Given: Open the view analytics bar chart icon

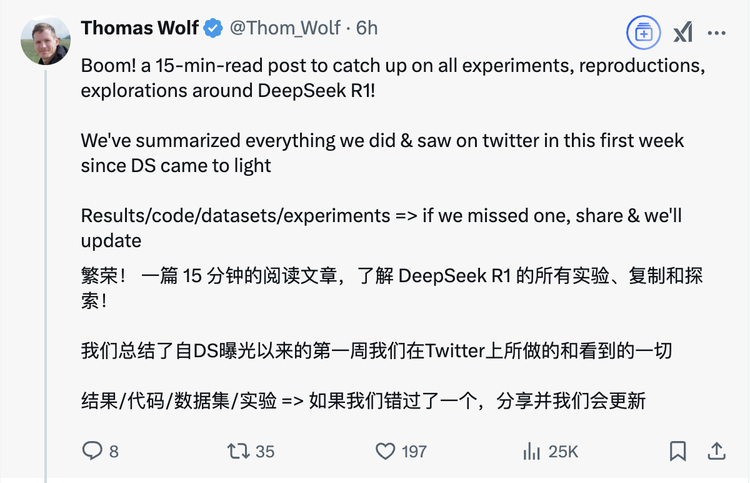Looking at the screenshot, I should (x=531, y=451).
